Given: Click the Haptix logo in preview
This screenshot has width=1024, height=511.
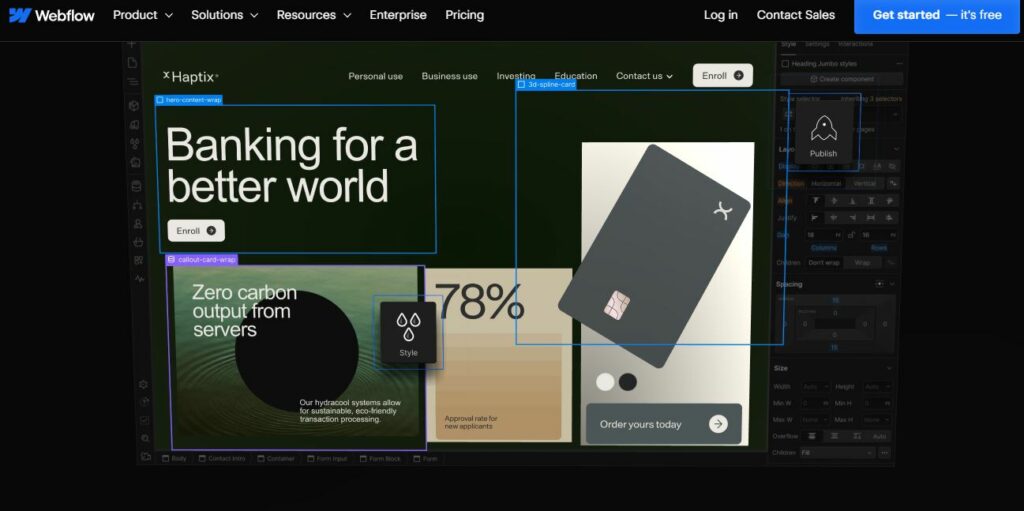Looking at the screenshot, I should [191, 76].
